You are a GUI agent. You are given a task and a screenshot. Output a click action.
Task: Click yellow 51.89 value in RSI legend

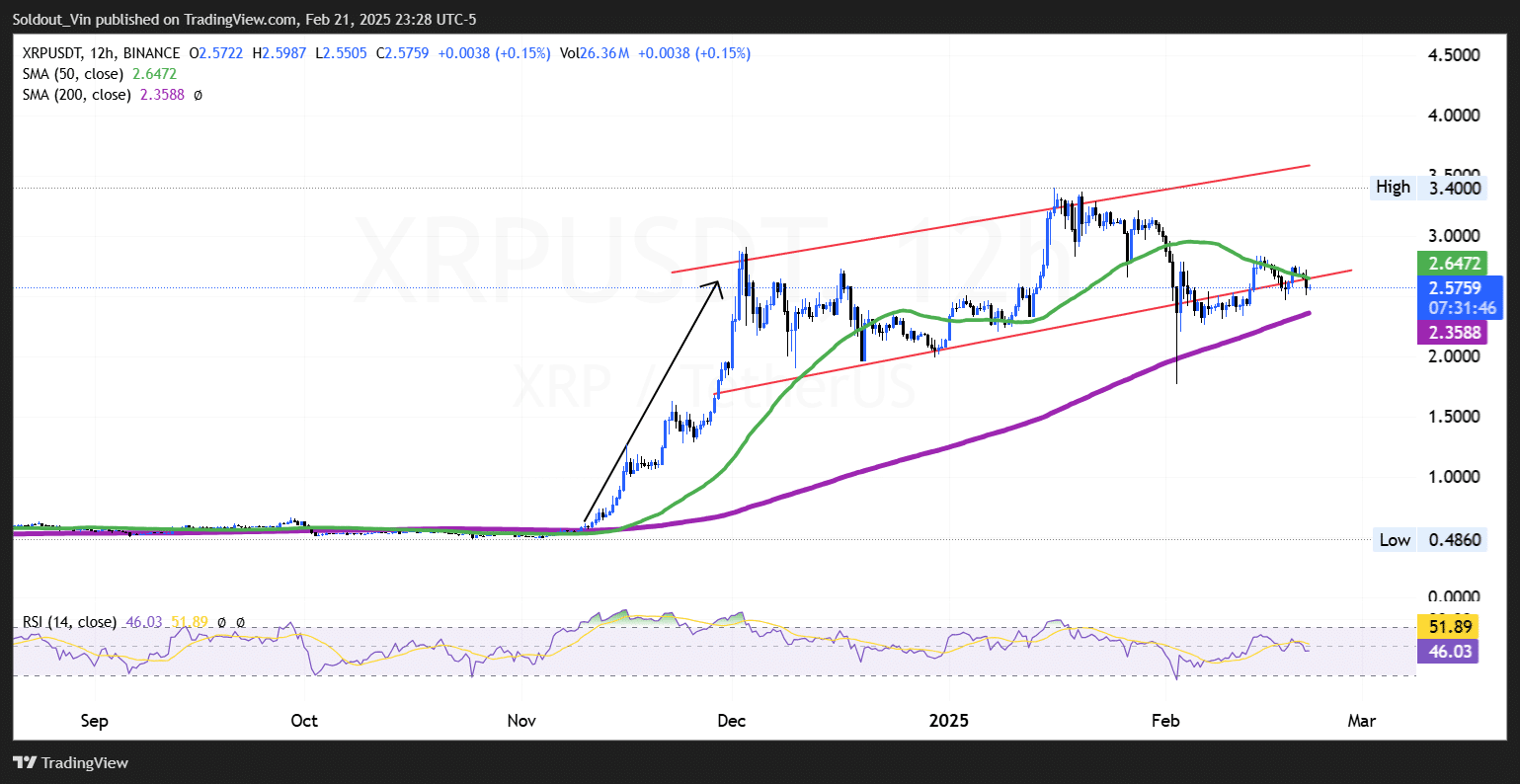pyautogui.click(x=188, y=623)
